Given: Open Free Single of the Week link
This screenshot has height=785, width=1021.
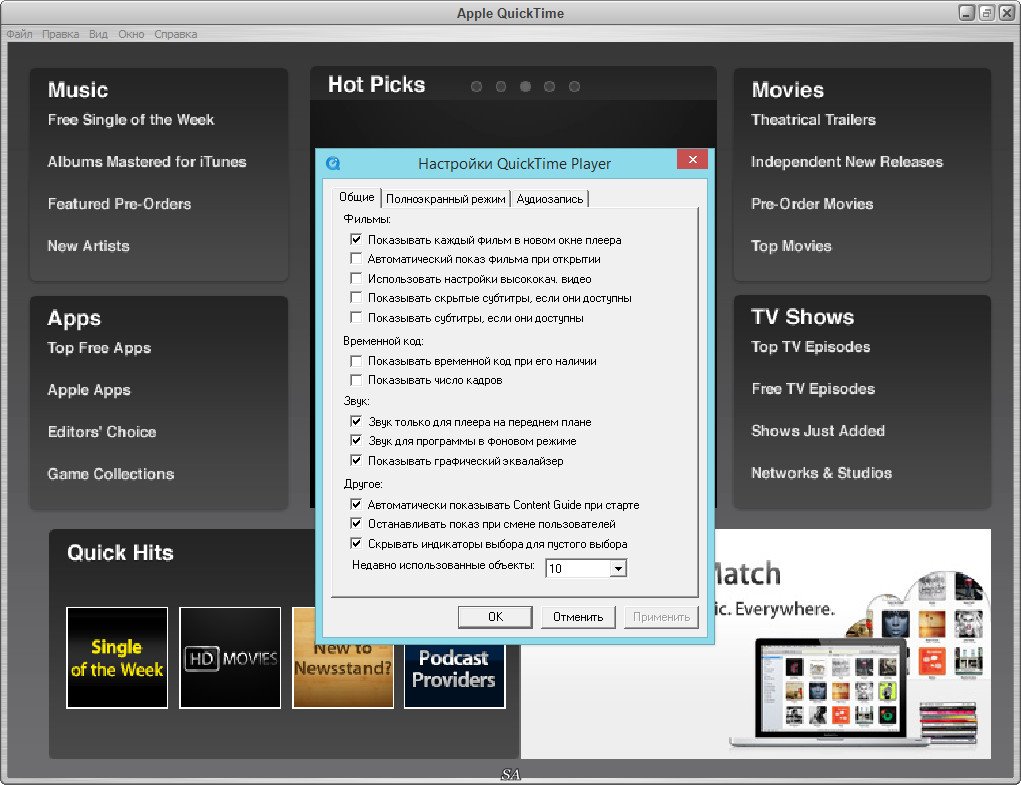Looking at the screenshot, I should [x=131, y=120].
